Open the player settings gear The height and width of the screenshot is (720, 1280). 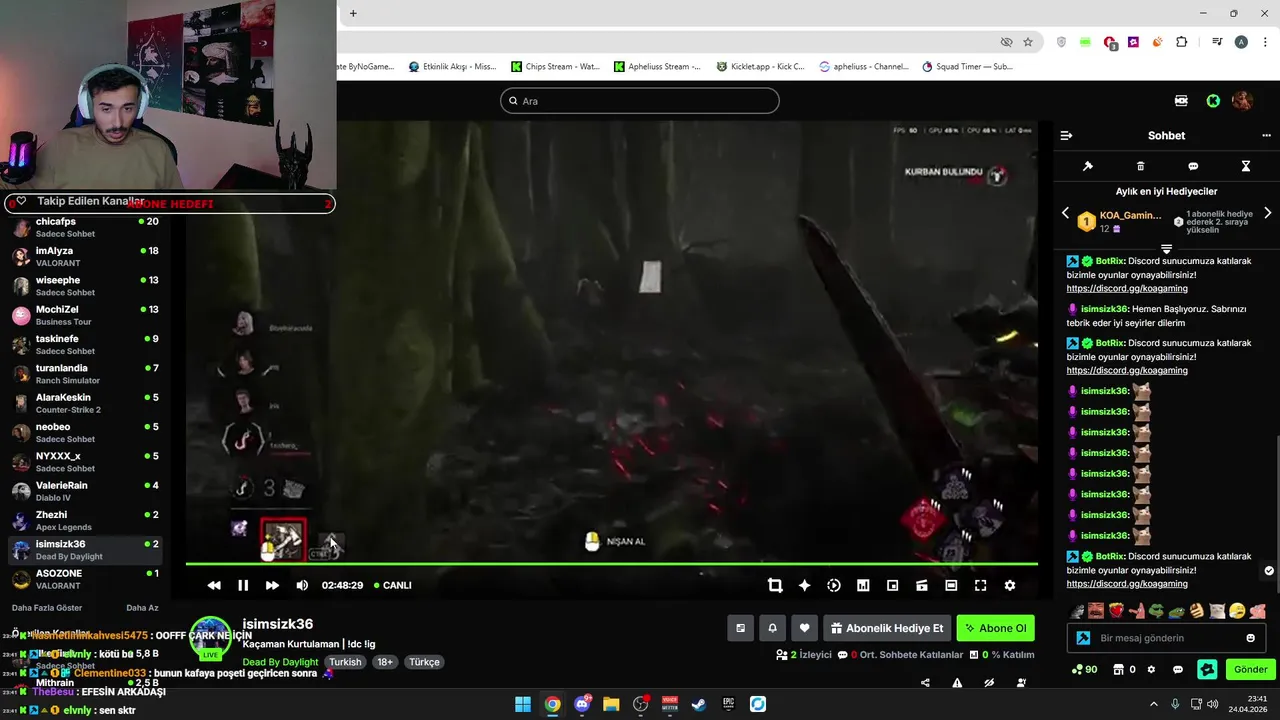pyautogui.click(x=1010, y=585)
